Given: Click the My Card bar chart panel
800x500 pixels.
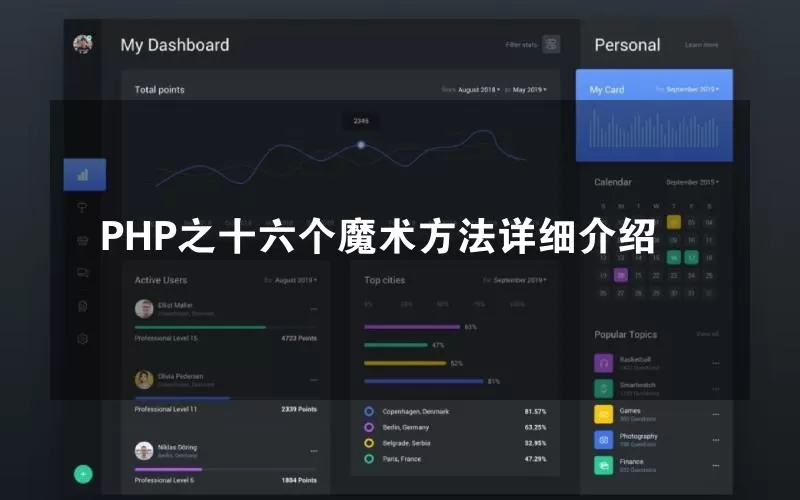Looking at the screenshot, I should tap(654, 115).
